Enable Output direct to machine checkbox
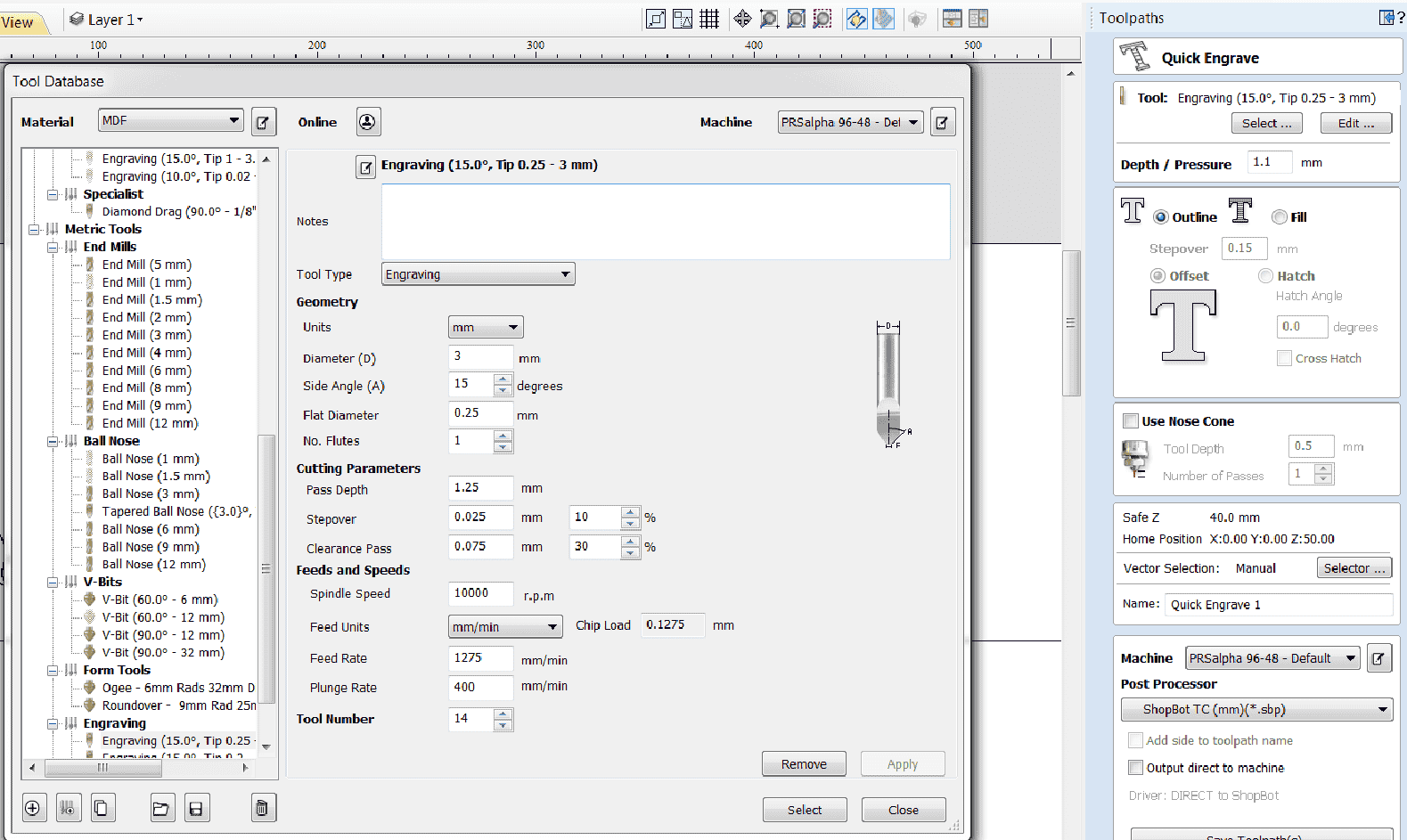Screen dimensions: 1407x840 tap(1135, 768)
